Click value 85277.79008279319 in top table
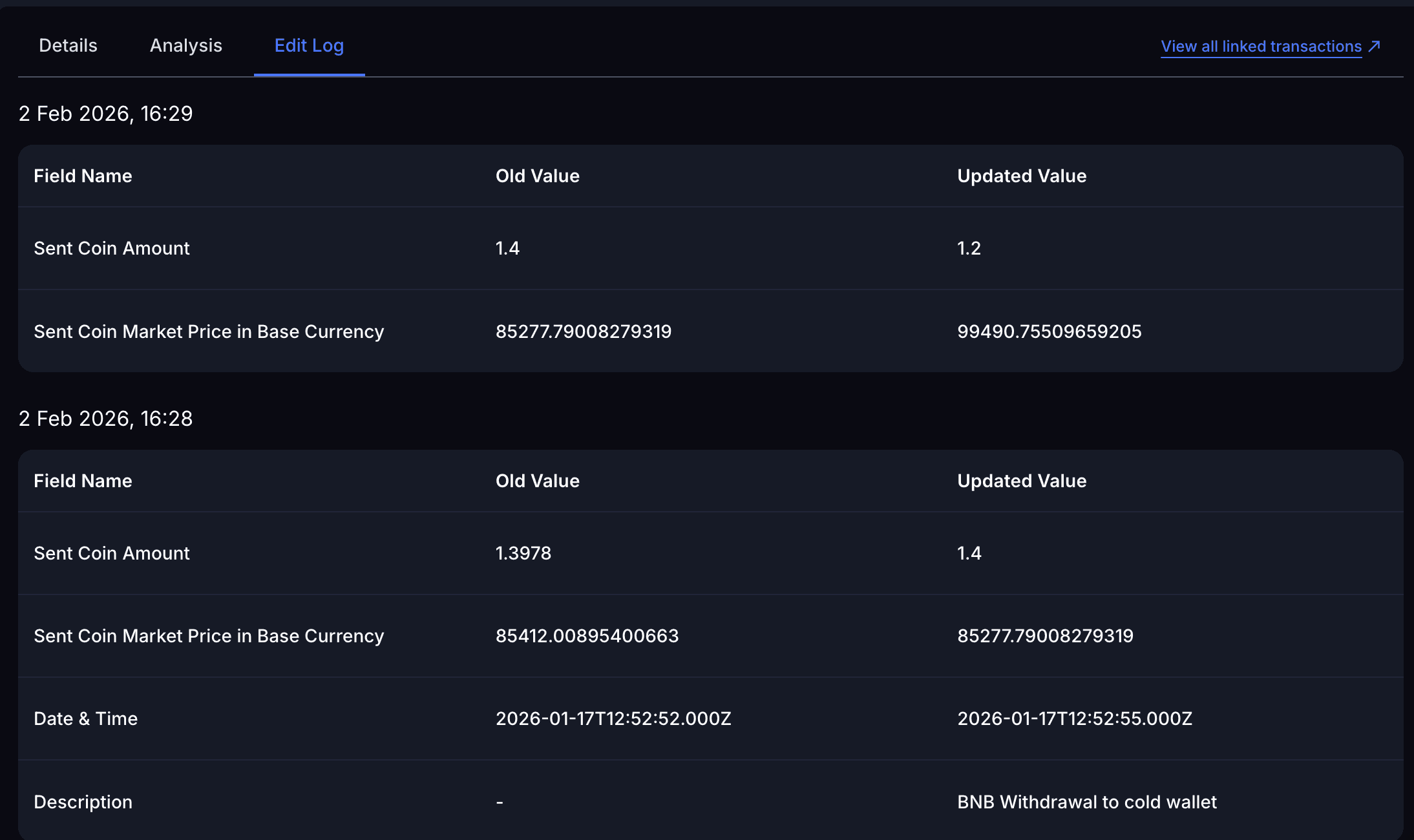Screen dimensions: 1414x840 click(584, 331)
